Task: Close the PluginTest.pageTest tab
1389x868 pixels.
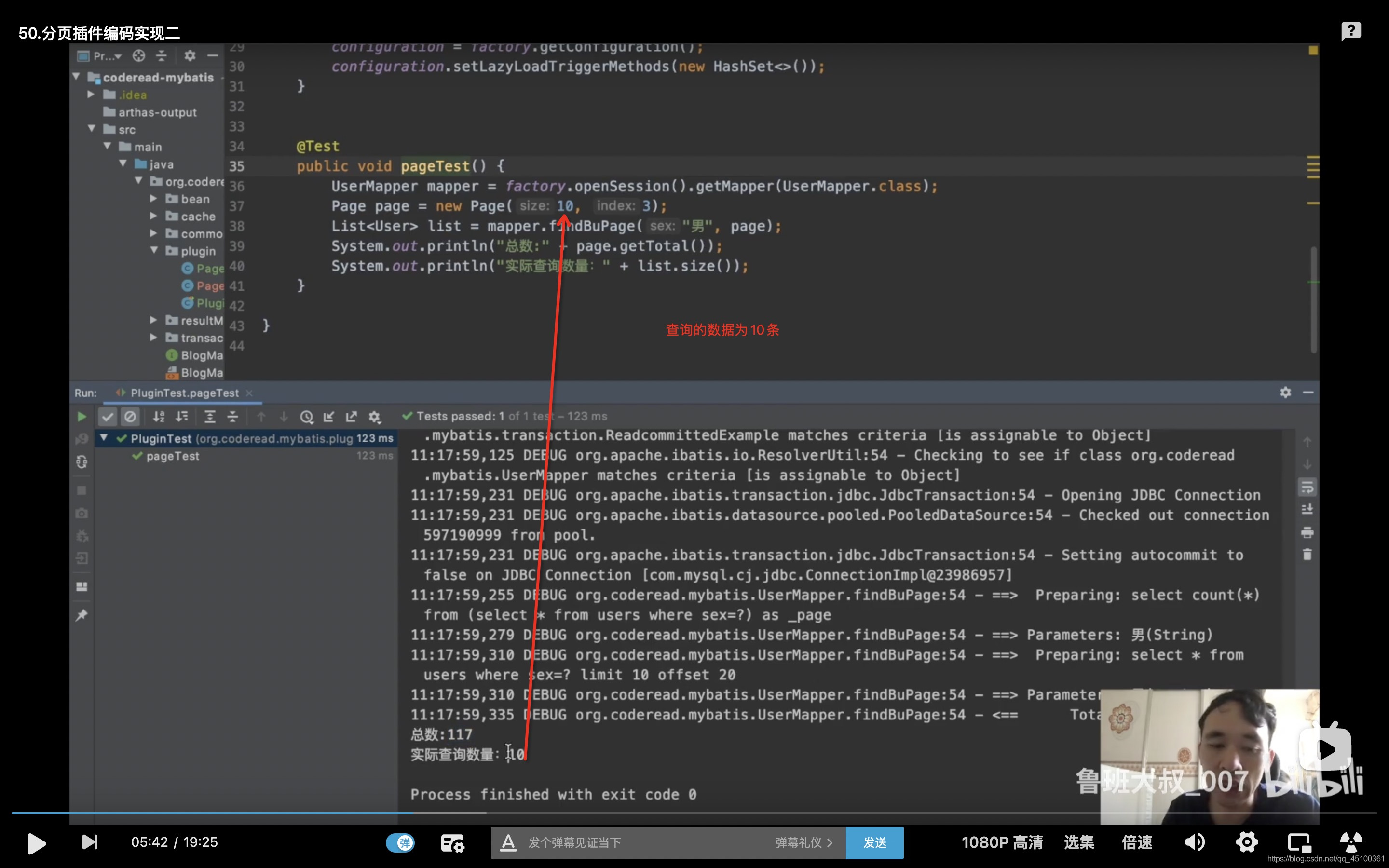Action: click(249, 393)
